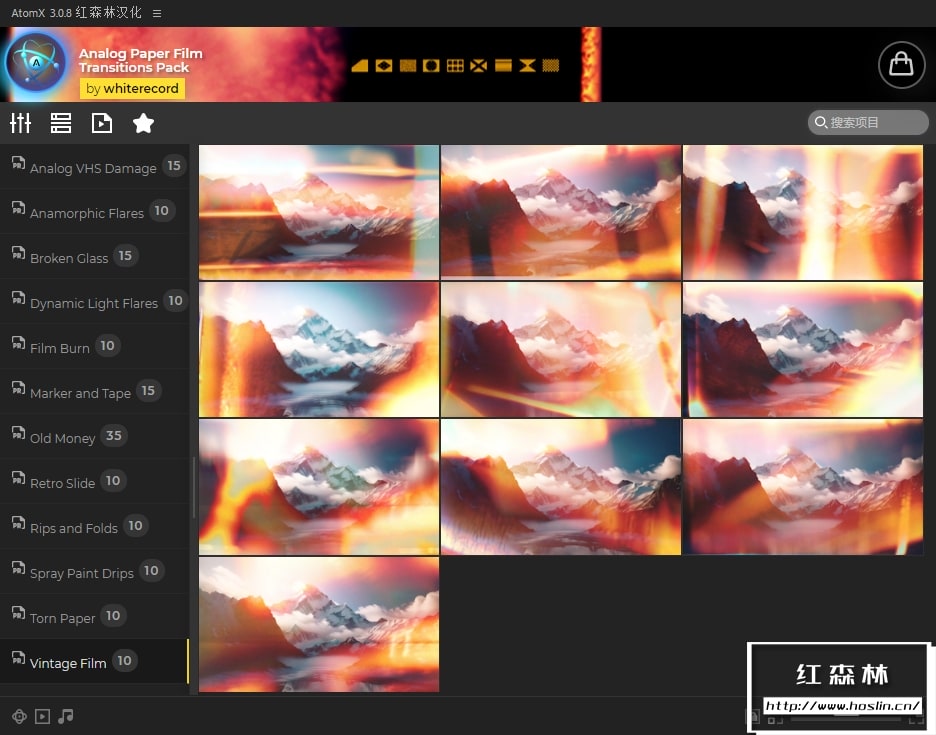Click the 15 count badge for Broken Glass
Image resolution: width=936 pixels, height=735 pixels.
[125, 256]
